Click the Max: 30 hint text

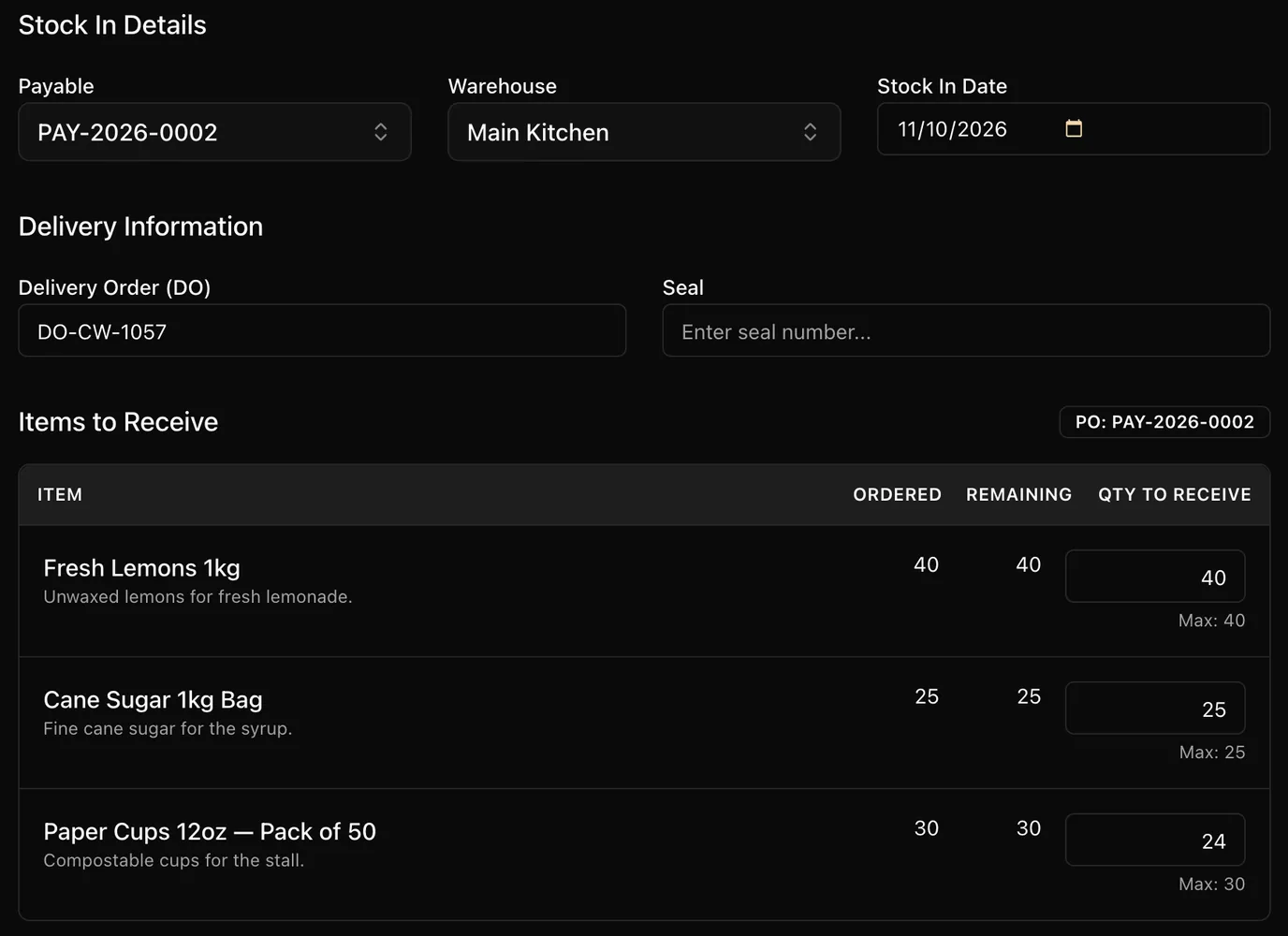(x=1211, y=885)
